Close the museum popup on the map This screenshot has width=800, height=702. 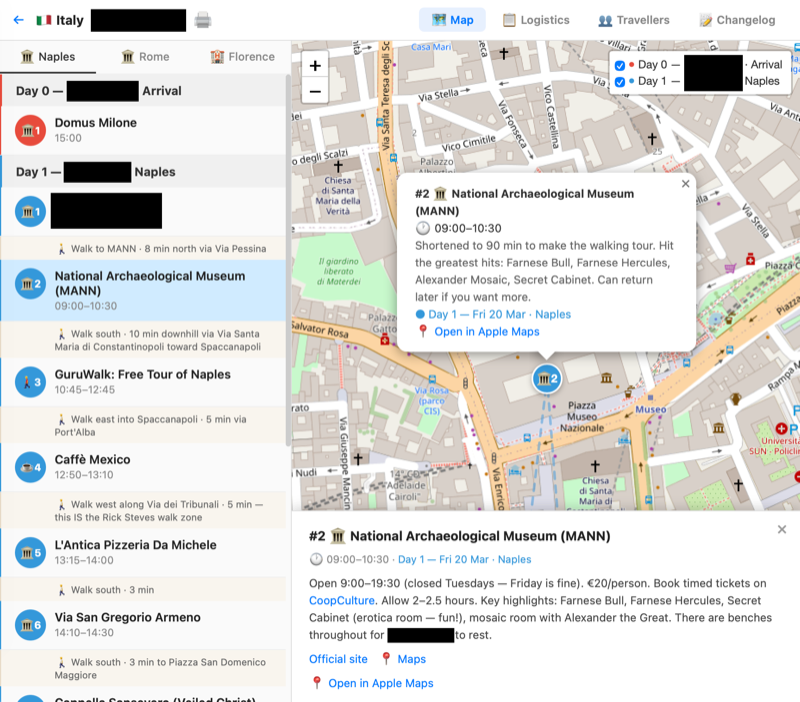[686, 184]
